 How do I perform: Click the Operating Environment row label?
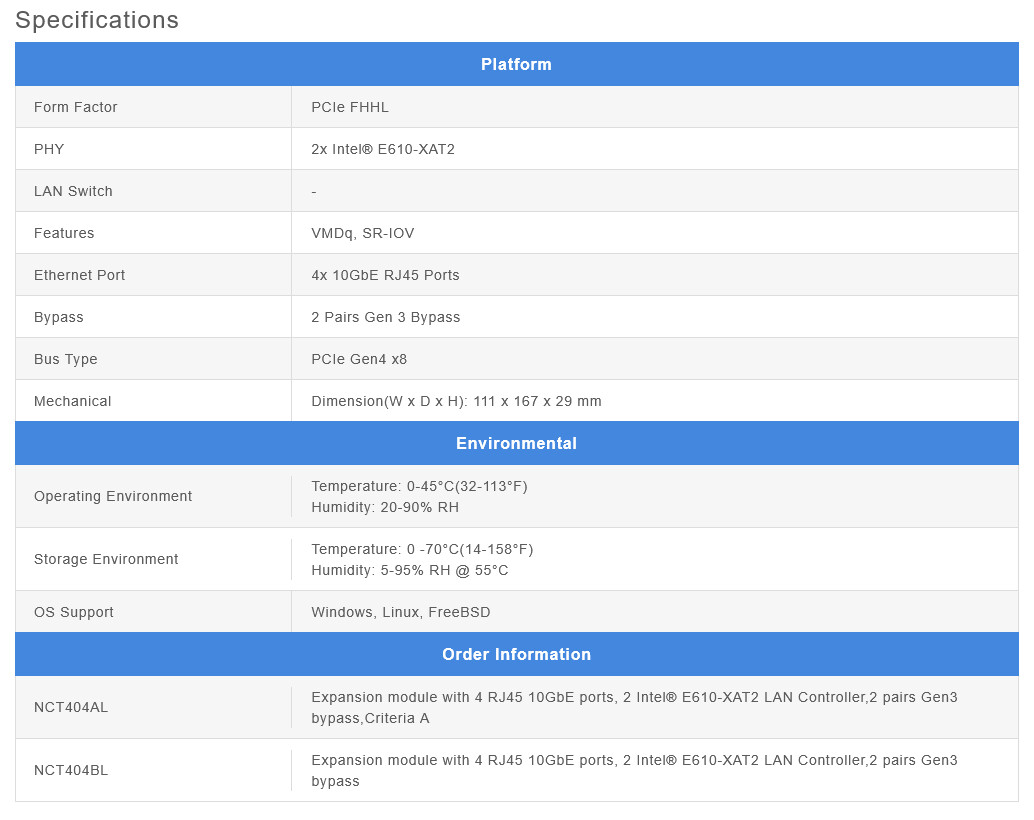pos(113,496)
